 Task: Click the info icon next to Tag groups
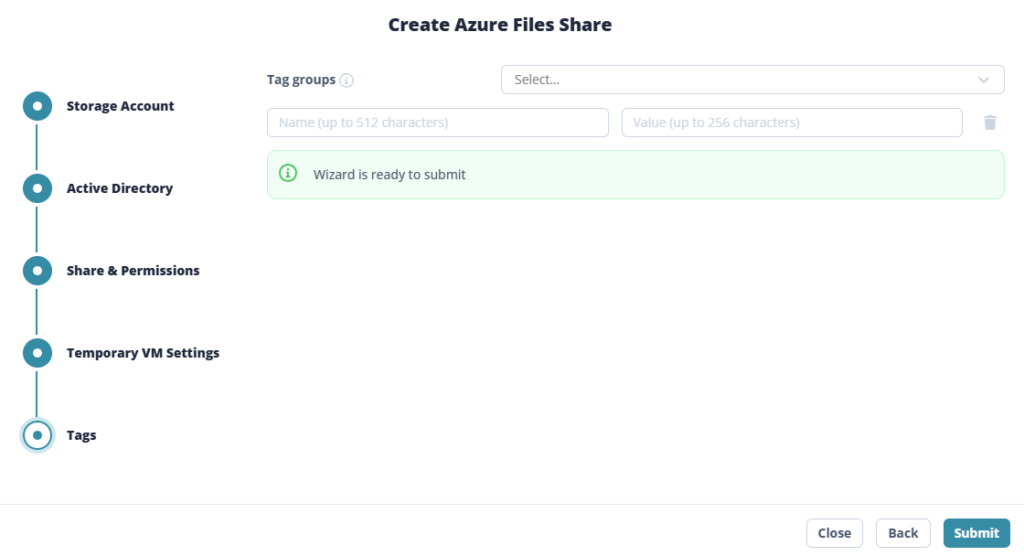tap(347, 80)
